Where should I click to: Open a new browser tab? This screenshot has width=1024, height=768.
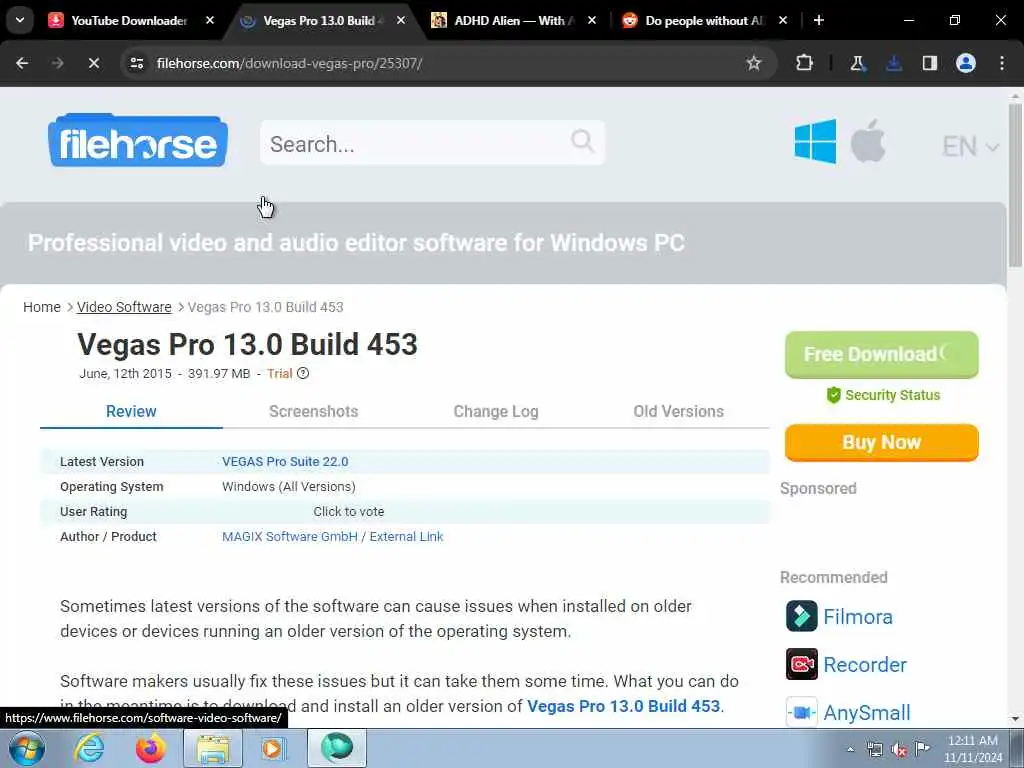[818, 21]
